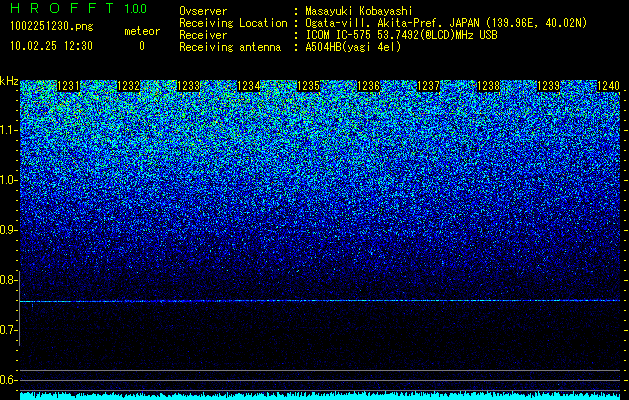Image resolution: width=629 pixels, height=400 pixels.
Task: Click the 0.6 kHz axis label
Action: coord(9,380)
